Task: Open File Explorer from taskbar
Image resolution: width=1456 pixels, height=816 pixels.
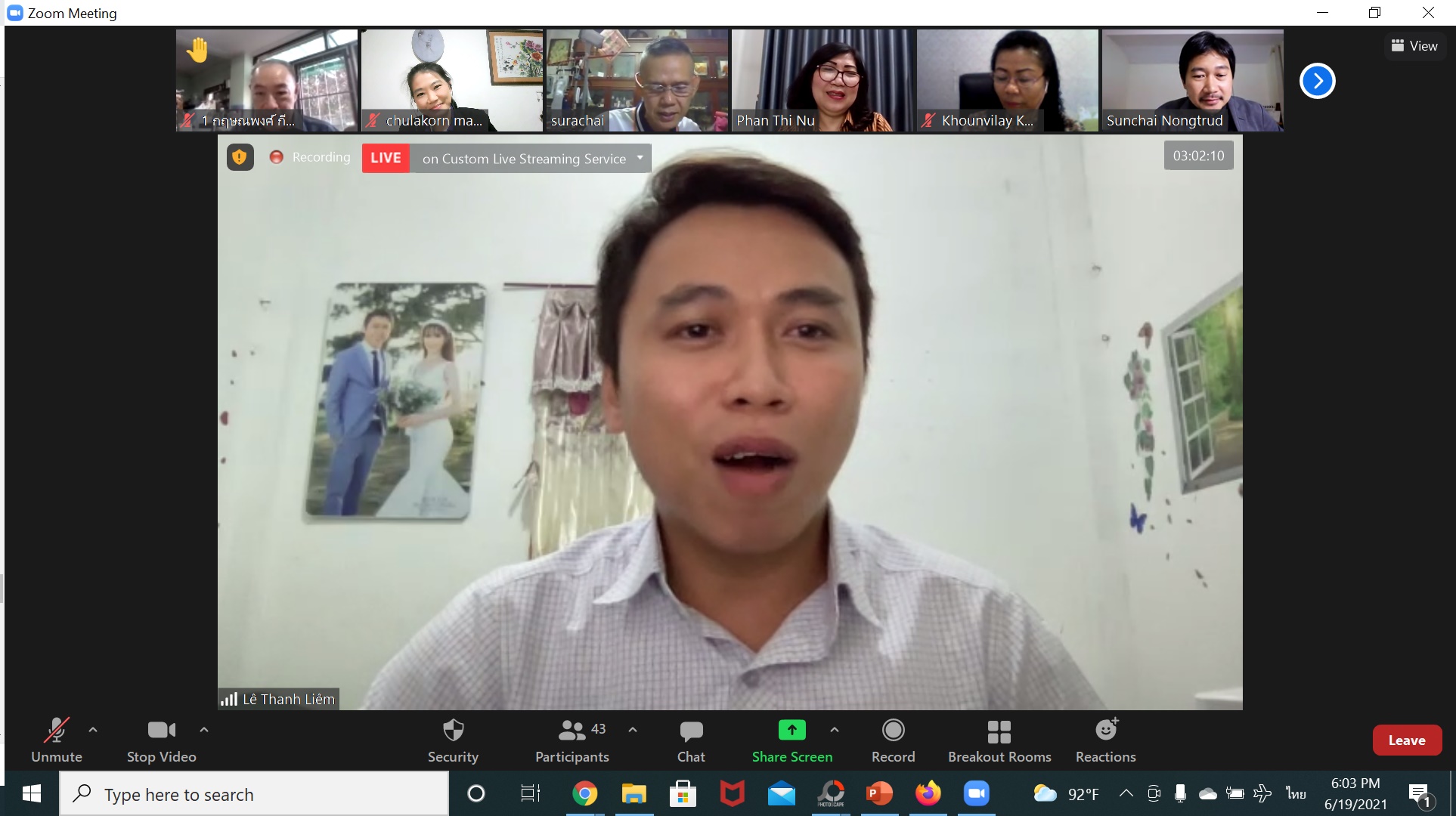Action: (634, 793)
